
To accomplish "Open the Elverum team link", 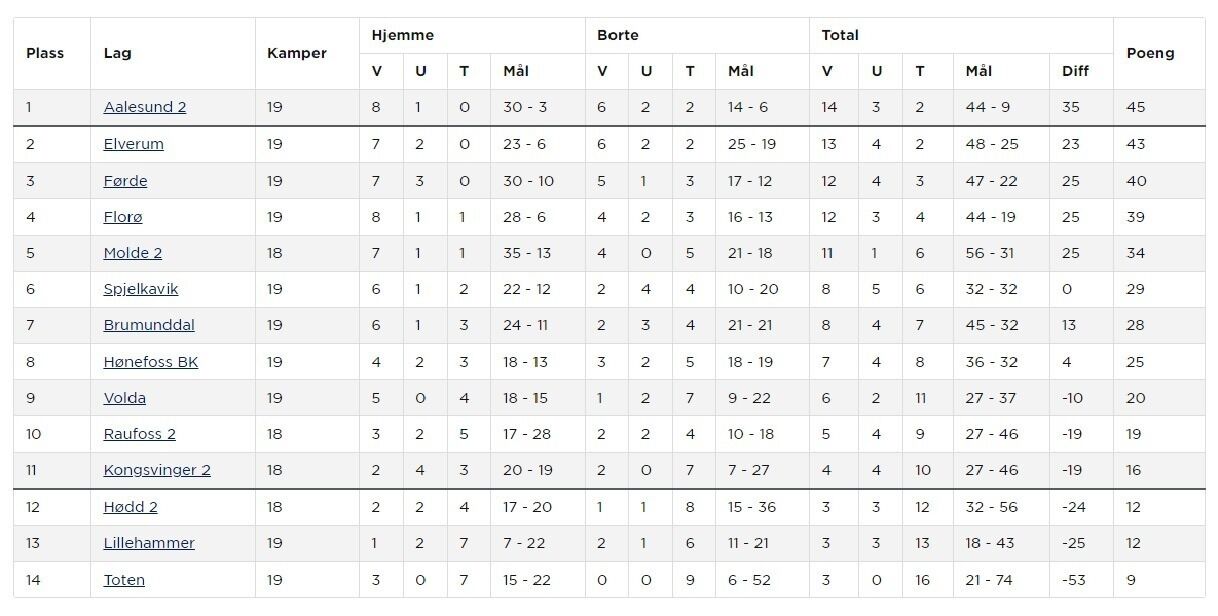I will (134, 144).
